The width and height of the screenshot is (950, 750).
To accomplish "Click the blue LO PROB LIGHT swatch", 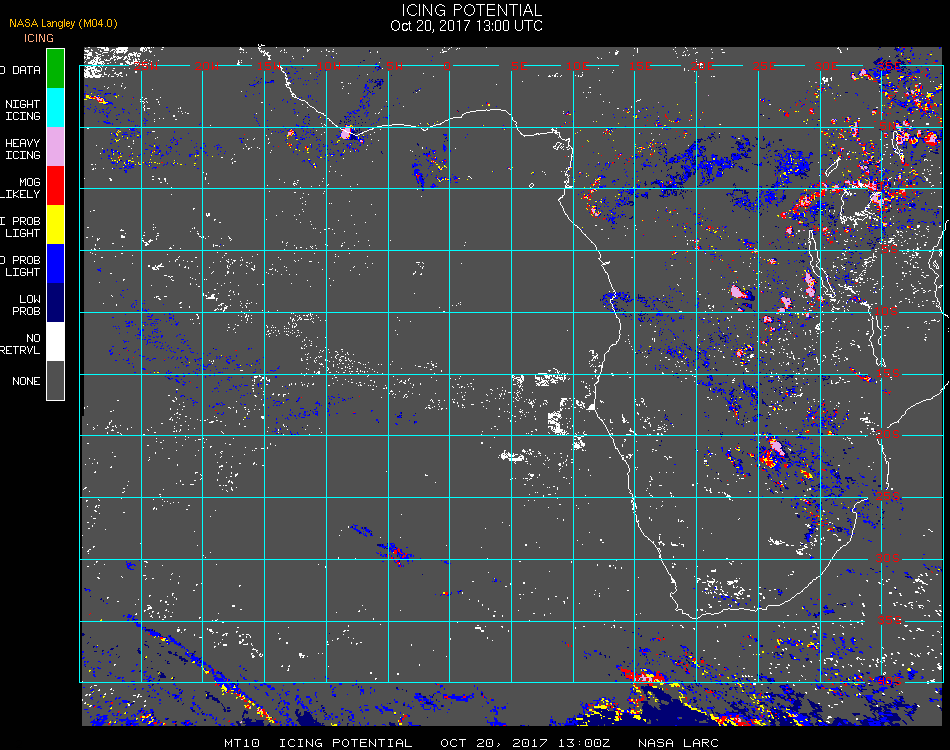I will tap(55, 264).
